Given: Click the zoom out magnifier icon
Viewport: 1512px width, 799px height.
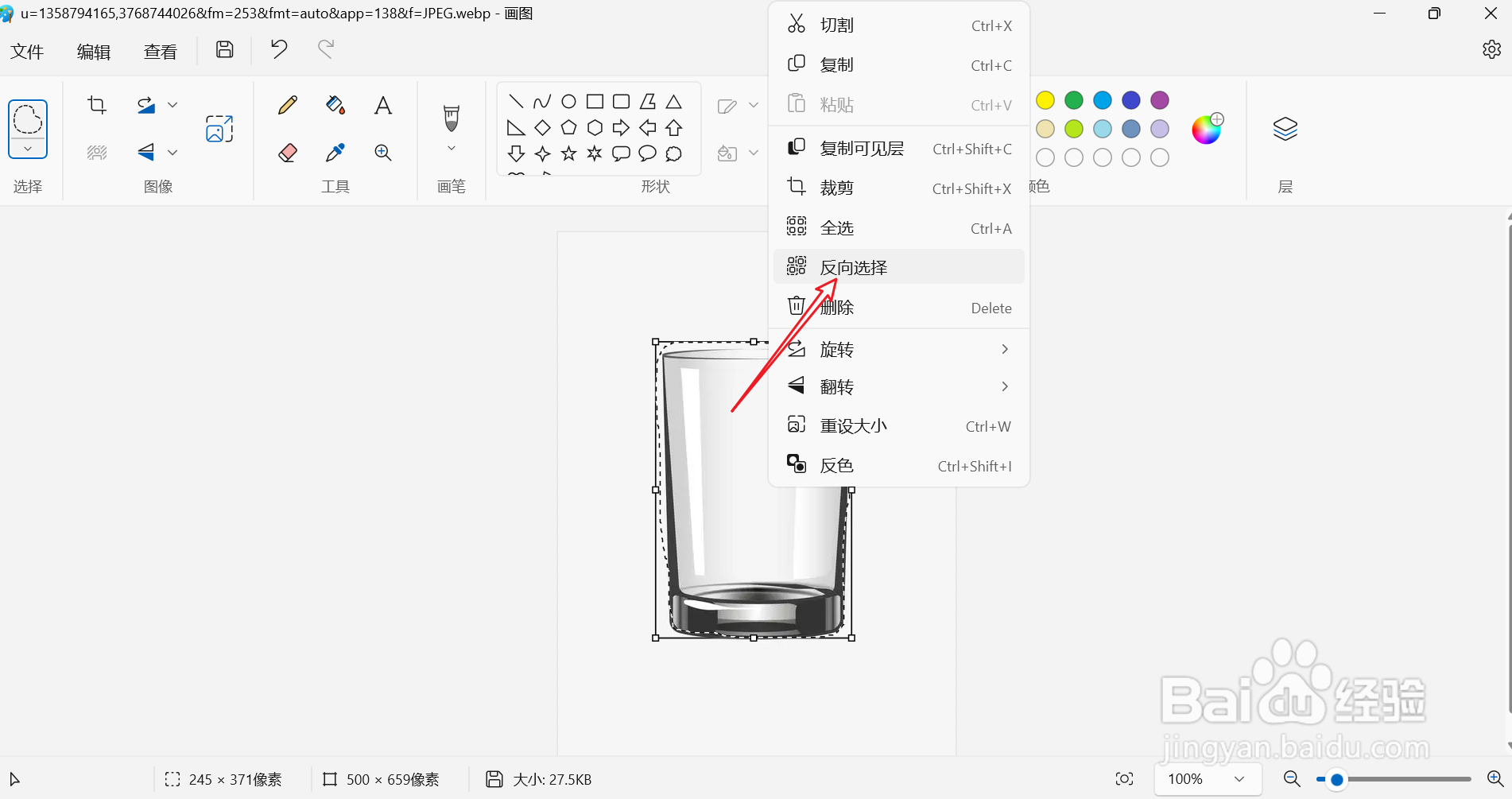Looking at the screenshot, I should (1292, 779).
